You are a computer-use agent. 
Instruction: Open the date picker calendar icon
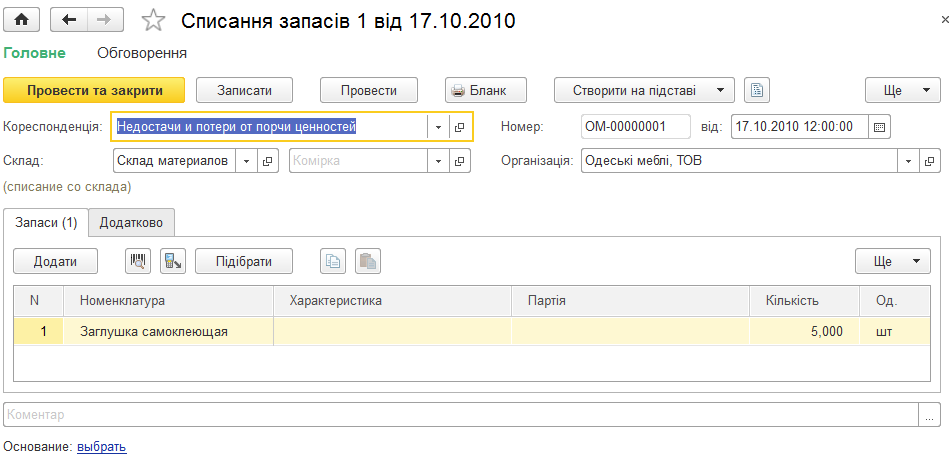(x=879, y=127)
